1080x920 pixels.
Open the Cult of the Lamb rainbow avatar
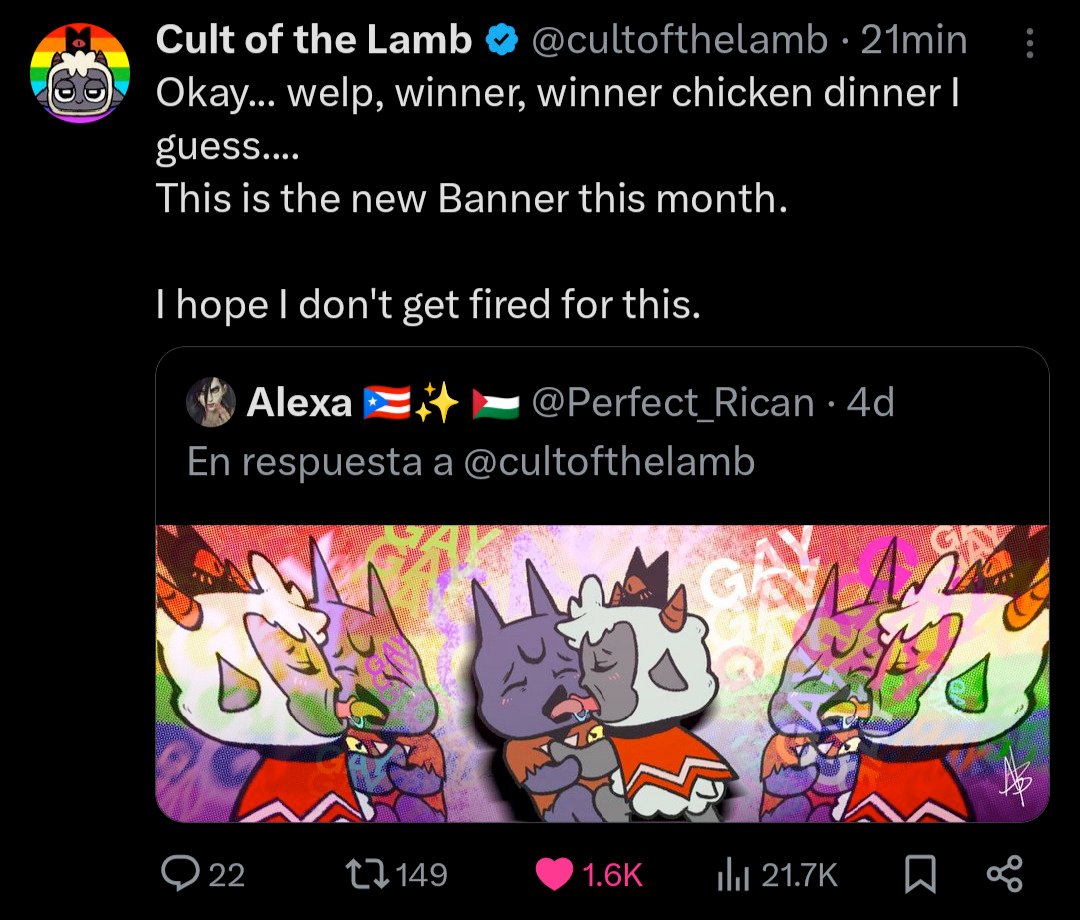[x=80, y=74]
